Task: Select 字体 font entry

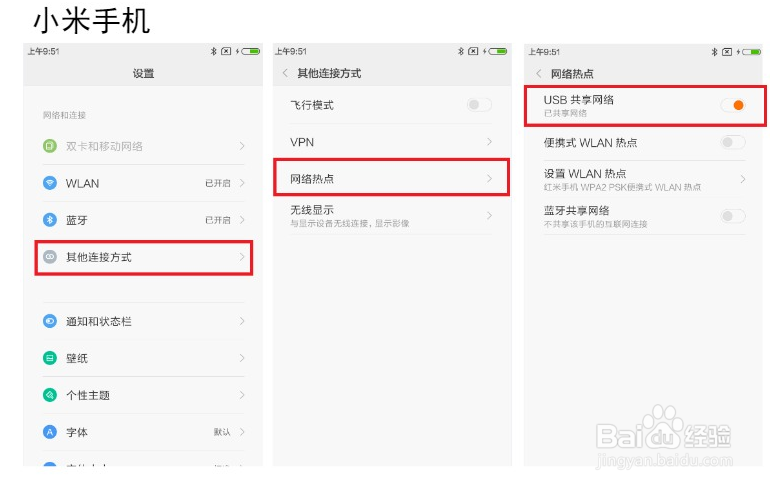Action: (x=144, y=432)
